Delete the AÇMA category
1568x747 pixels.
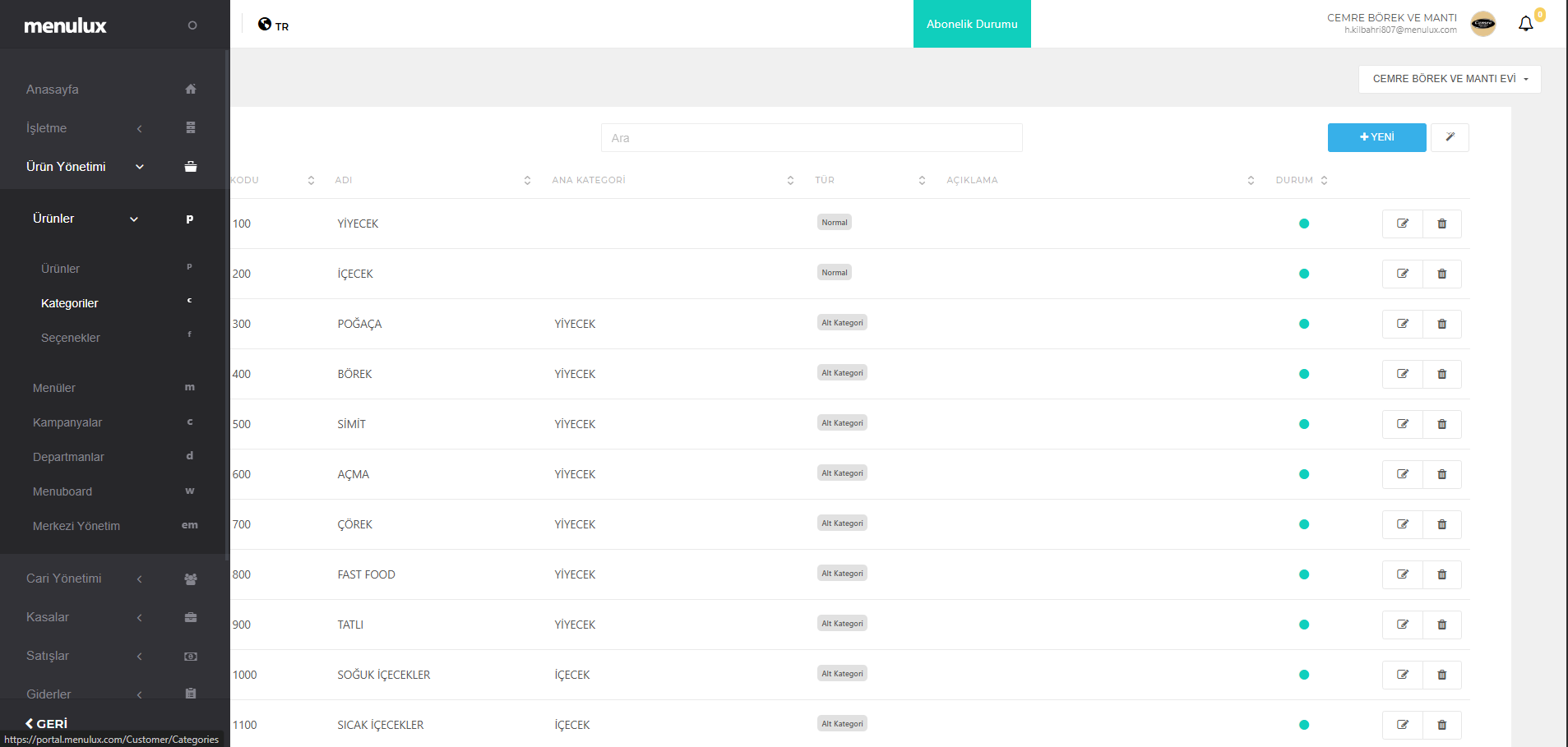click(x=1441, y=474)
